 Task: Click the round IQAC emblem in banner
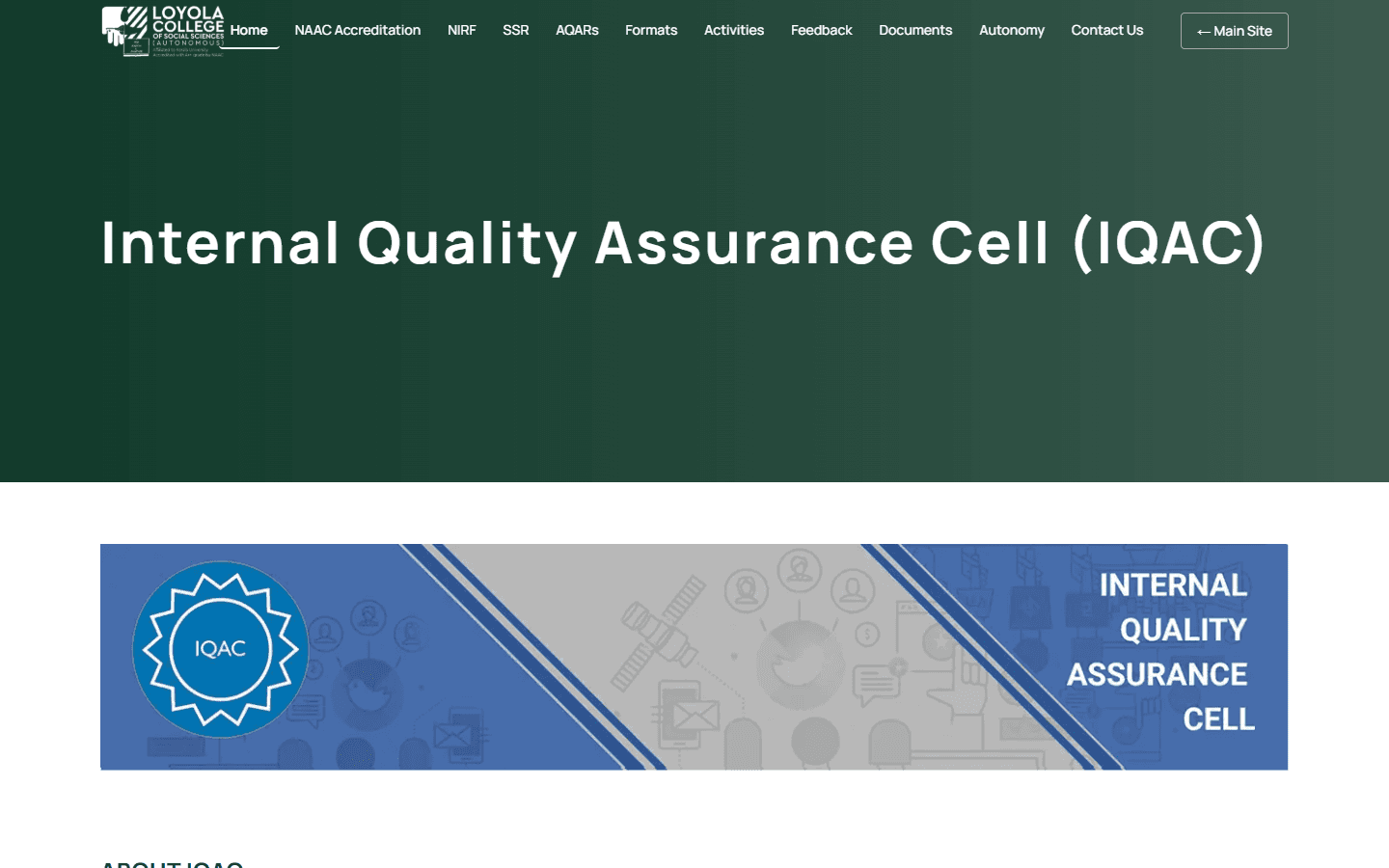(221, 649)
